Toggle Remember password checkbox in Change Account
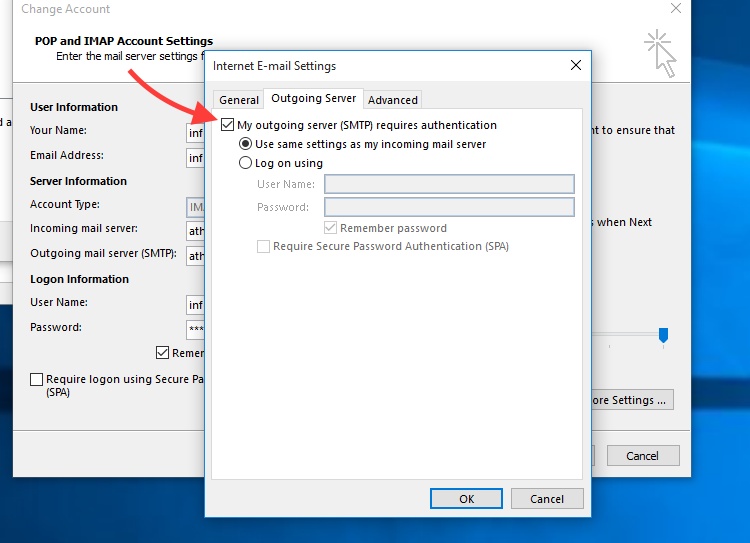 pyautogui.click(x=163, y=353)
